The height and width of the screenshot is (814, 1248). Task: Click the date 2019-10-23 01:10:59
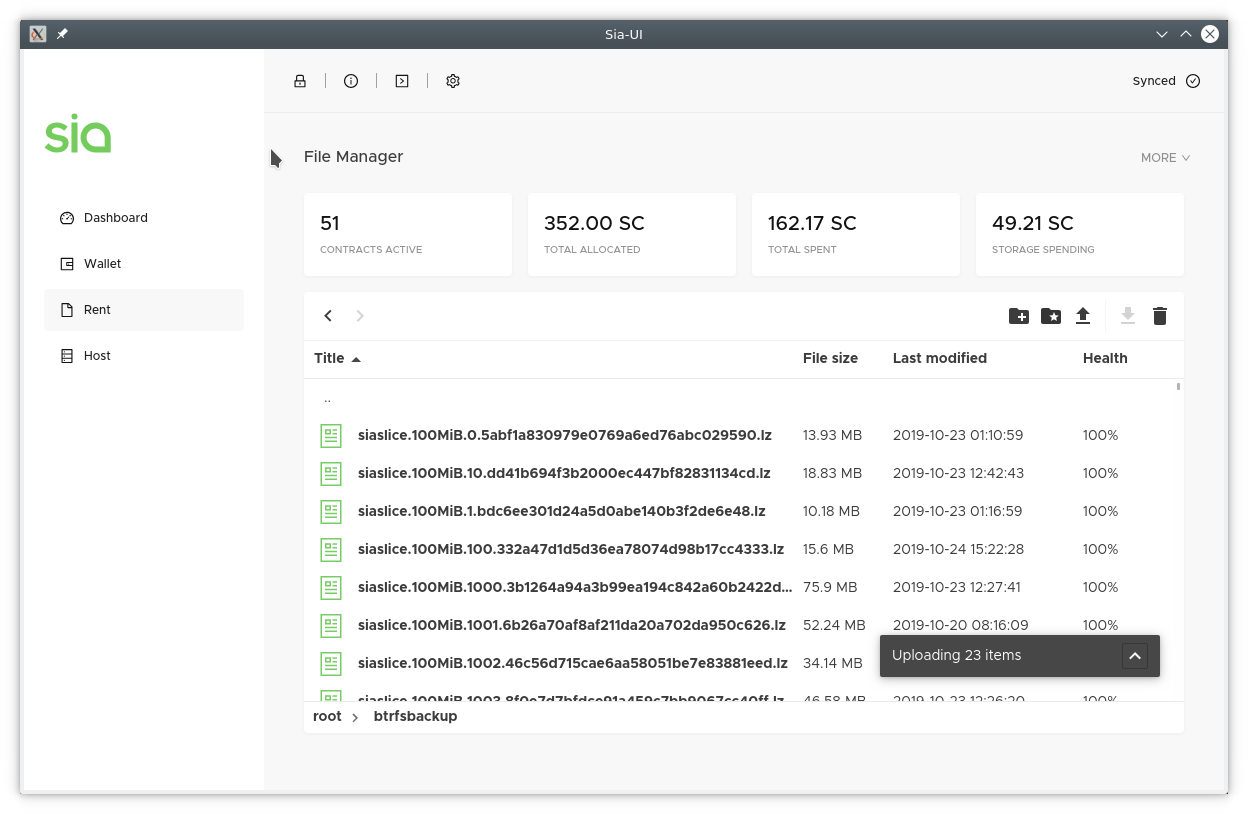click(x=958, y=435)
